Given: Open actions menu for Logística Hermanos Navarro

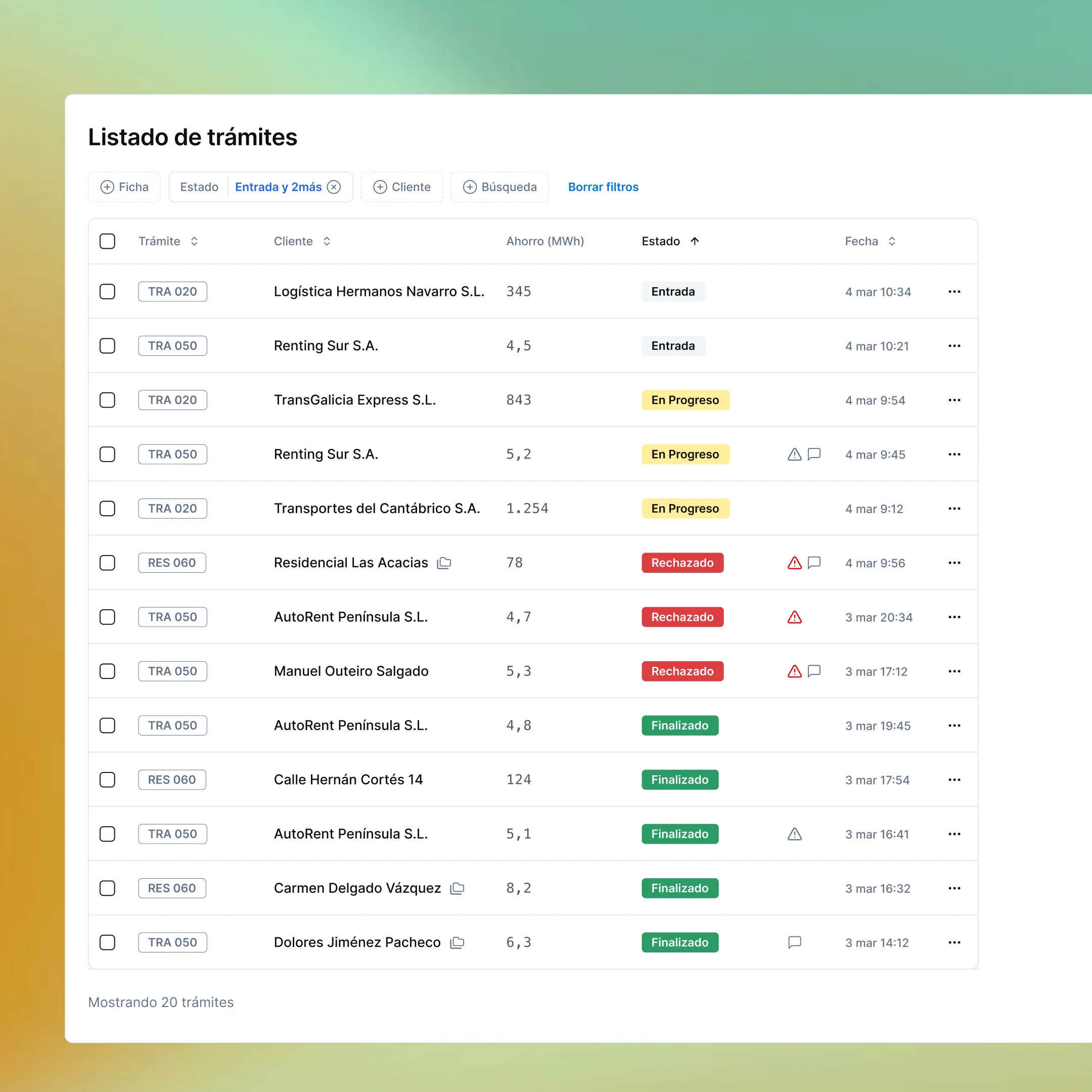Looking at the screenshot, I should [954, 292].
